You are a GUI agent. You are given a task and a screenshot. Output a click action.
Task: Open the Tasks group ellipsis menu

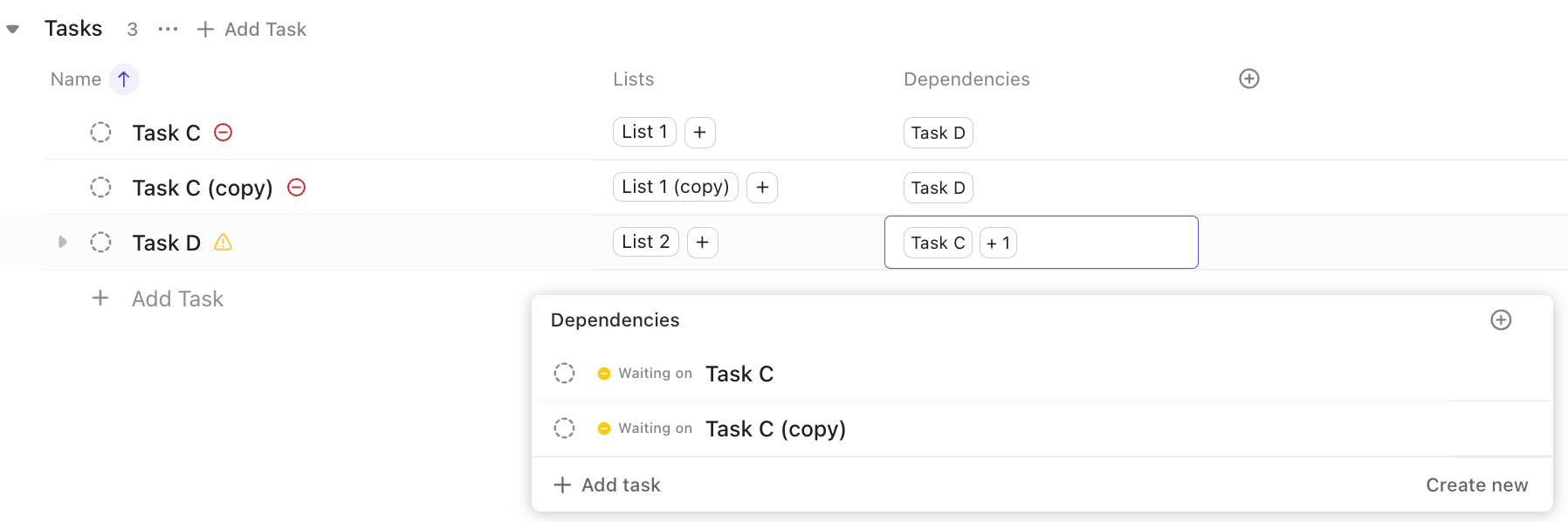[168, 30]
